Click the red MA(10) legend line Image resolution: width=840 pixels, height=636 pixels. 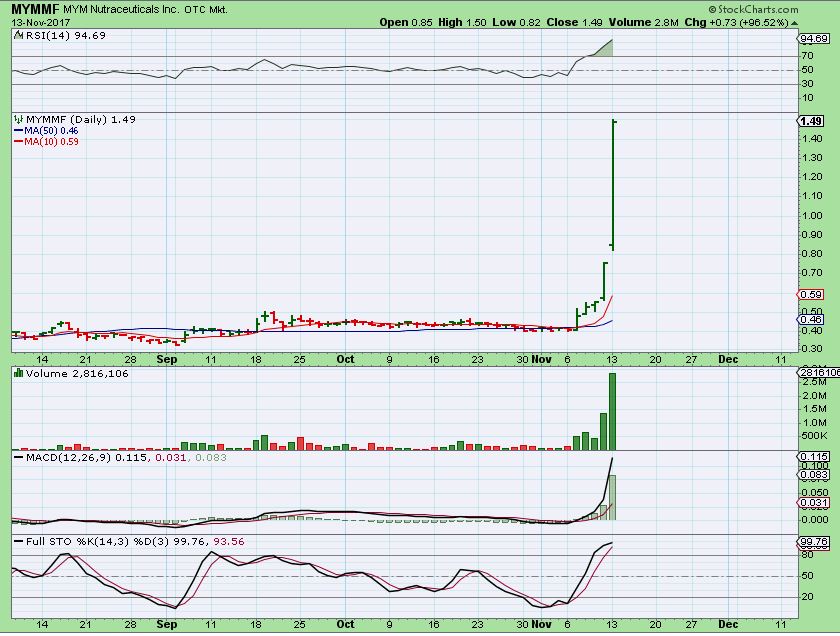pyautogui.click(x=15, y=142)
